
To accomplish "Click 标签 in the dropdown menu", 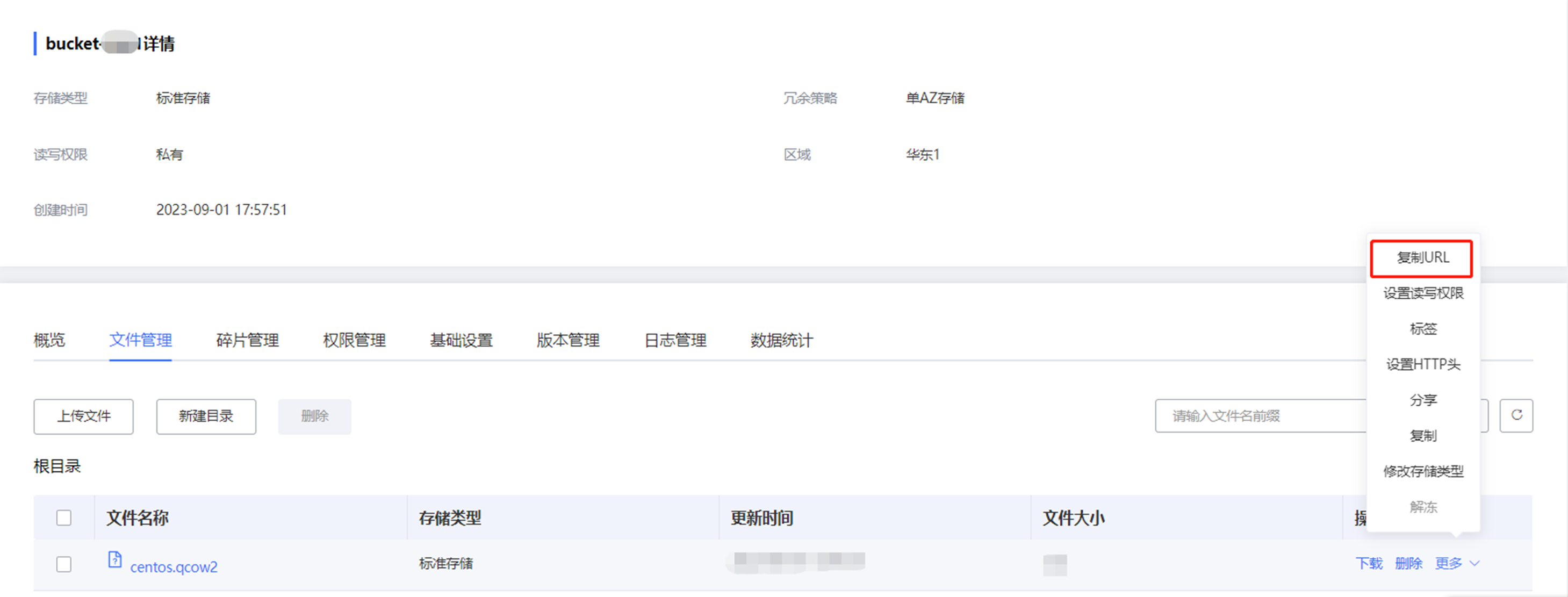I will pyautogui.click(x=1422, y=329).
